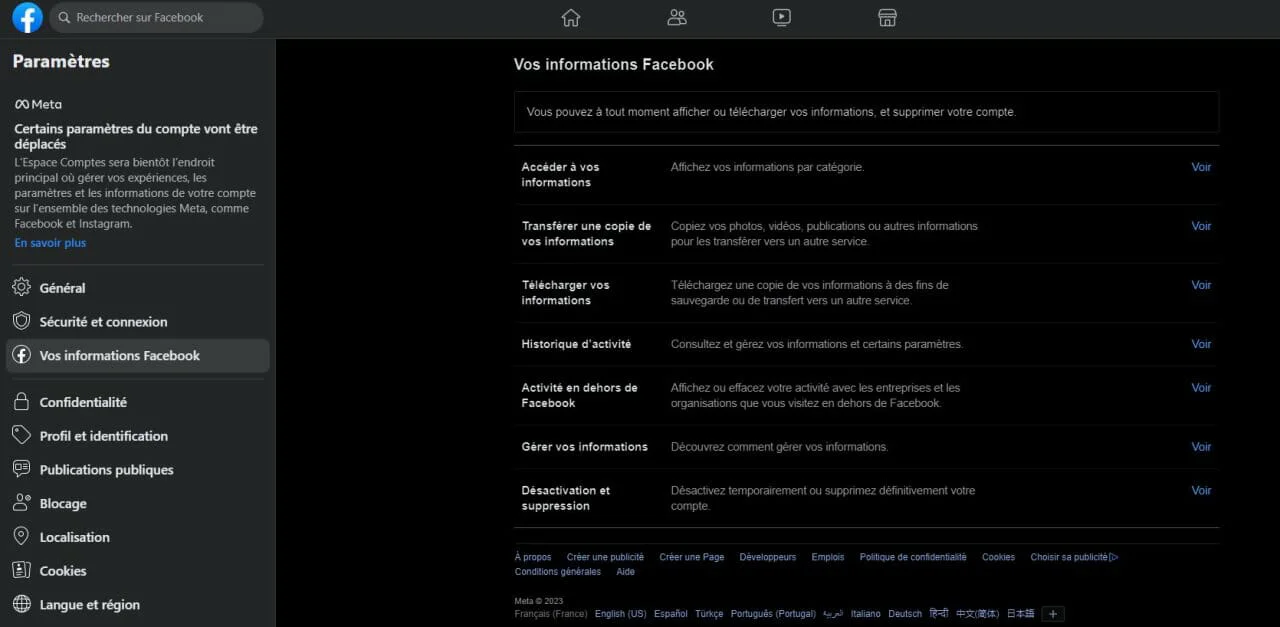The width and height of the screenshot is (1280, 627).
Task: Click the Rechercher sur Facebook search field
Action: pos(155,17)
